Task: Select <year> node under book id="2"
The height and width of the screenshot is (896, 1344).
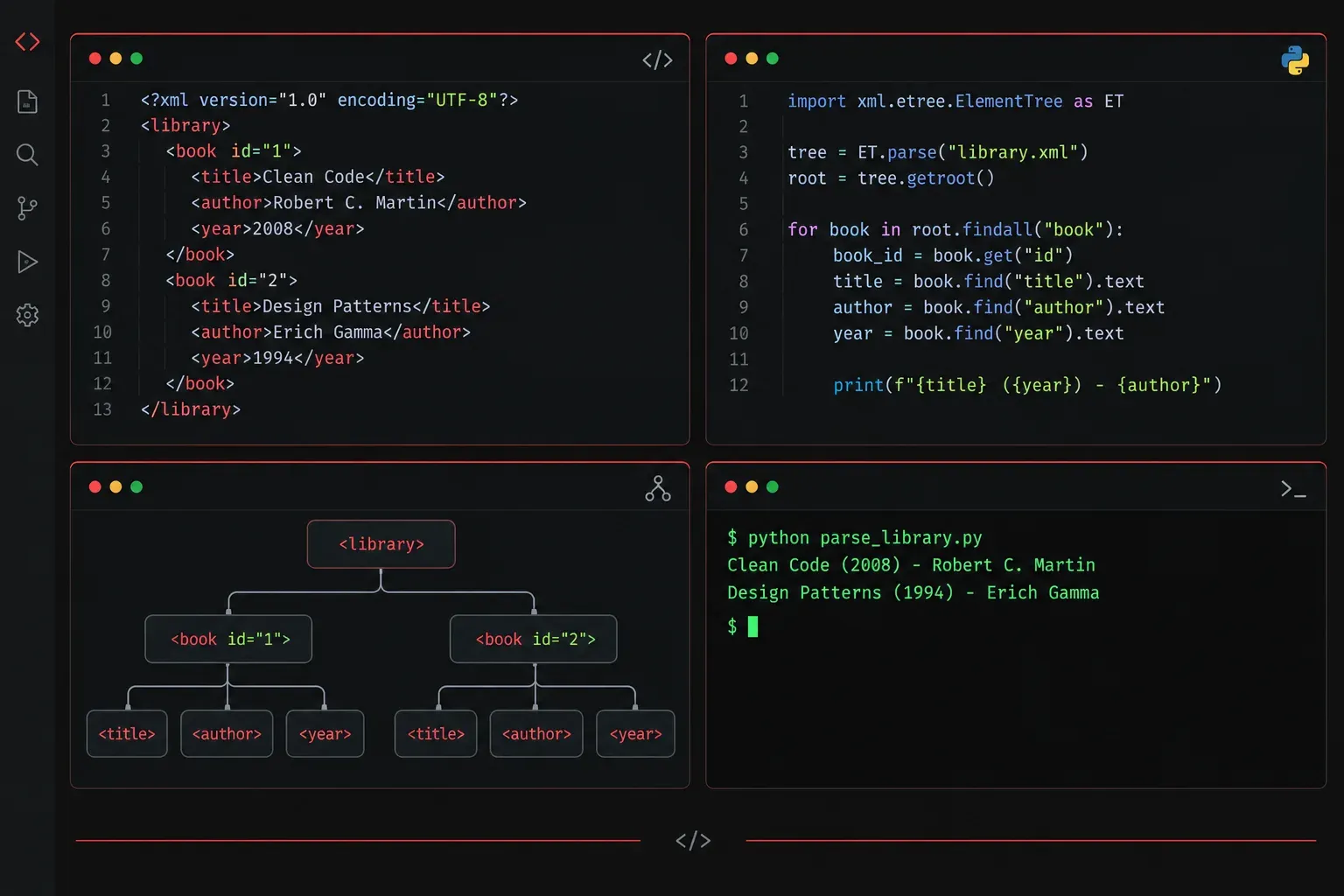Action: [x=635, y=733]
